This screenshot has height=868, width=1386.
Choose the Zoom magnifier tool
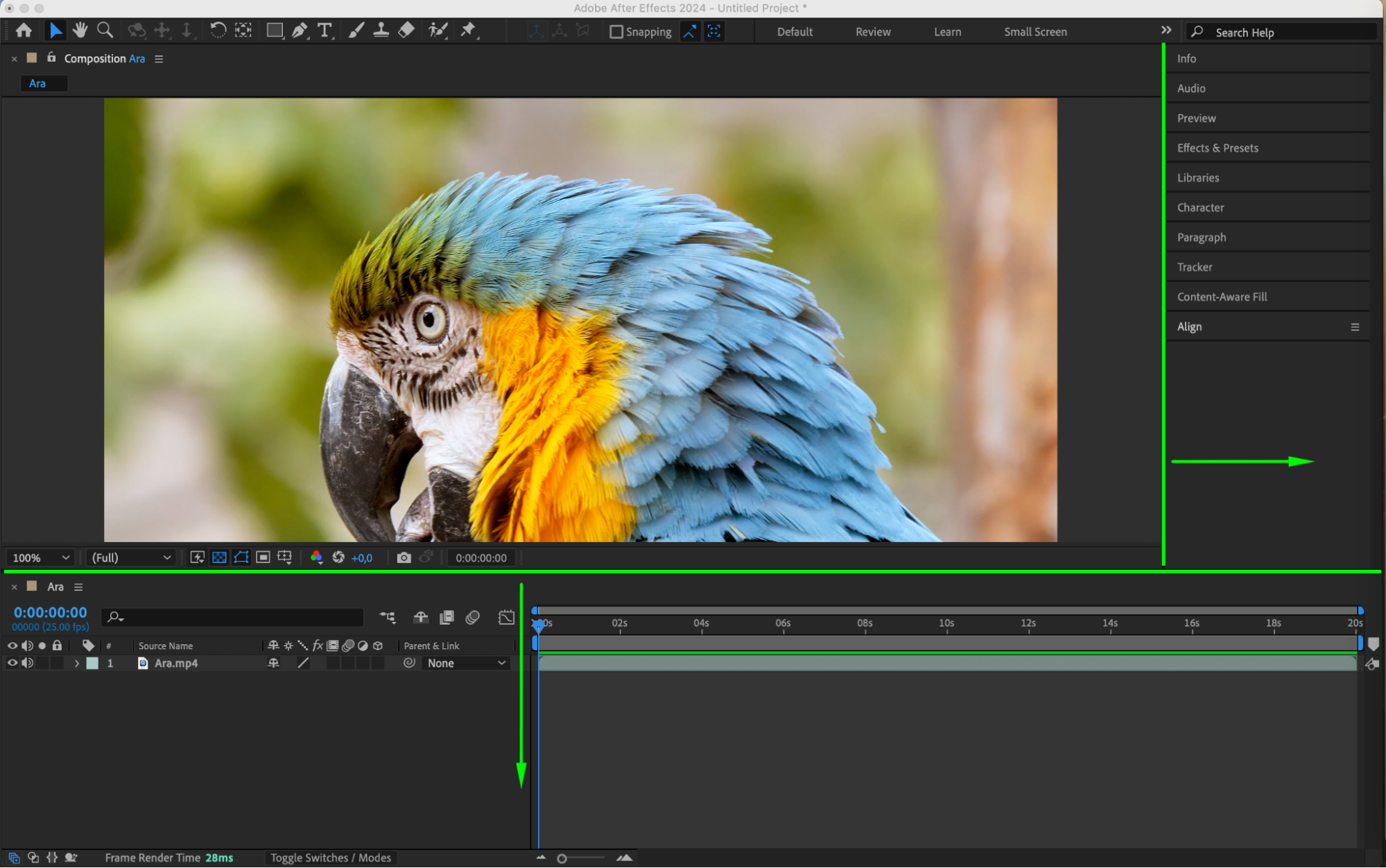click(105, 31)
